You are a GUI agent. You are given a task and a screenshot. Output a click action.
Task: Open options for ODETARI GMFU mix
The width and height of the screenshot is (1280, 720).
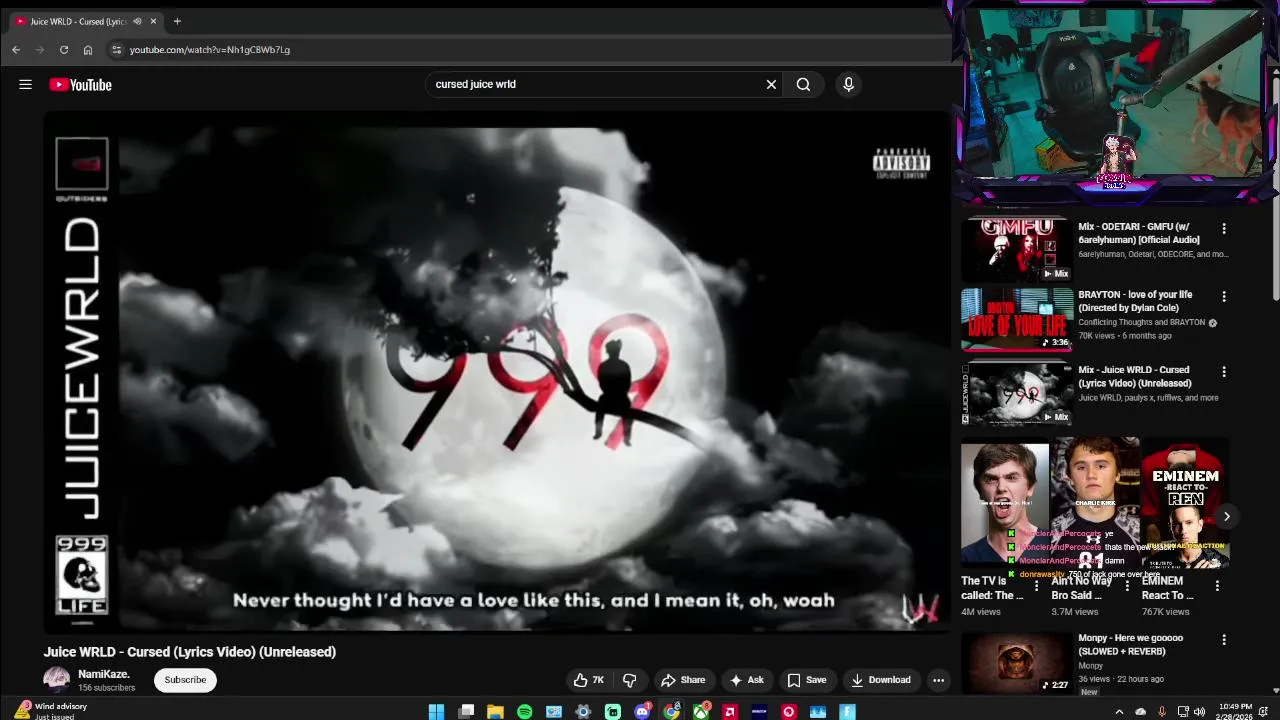point(1223,229)
